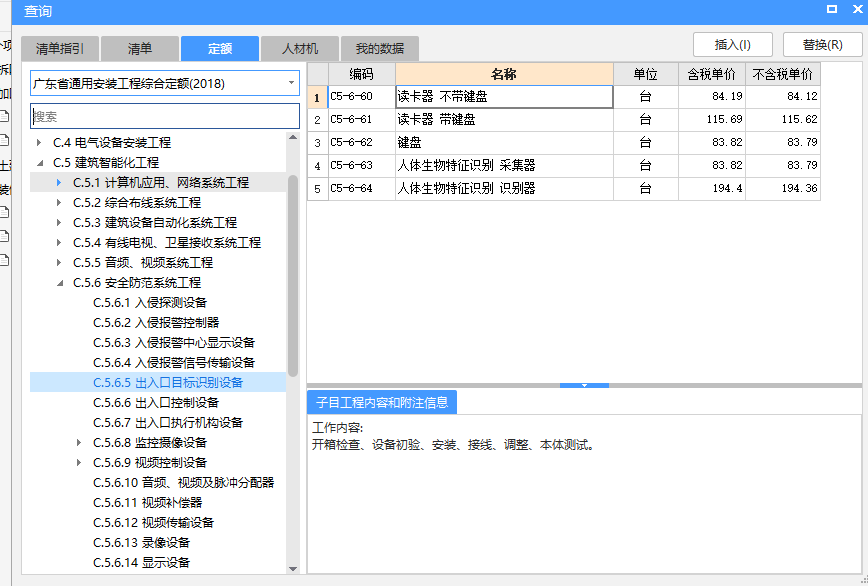Click the 含税单价 column header

coord(711,74)
